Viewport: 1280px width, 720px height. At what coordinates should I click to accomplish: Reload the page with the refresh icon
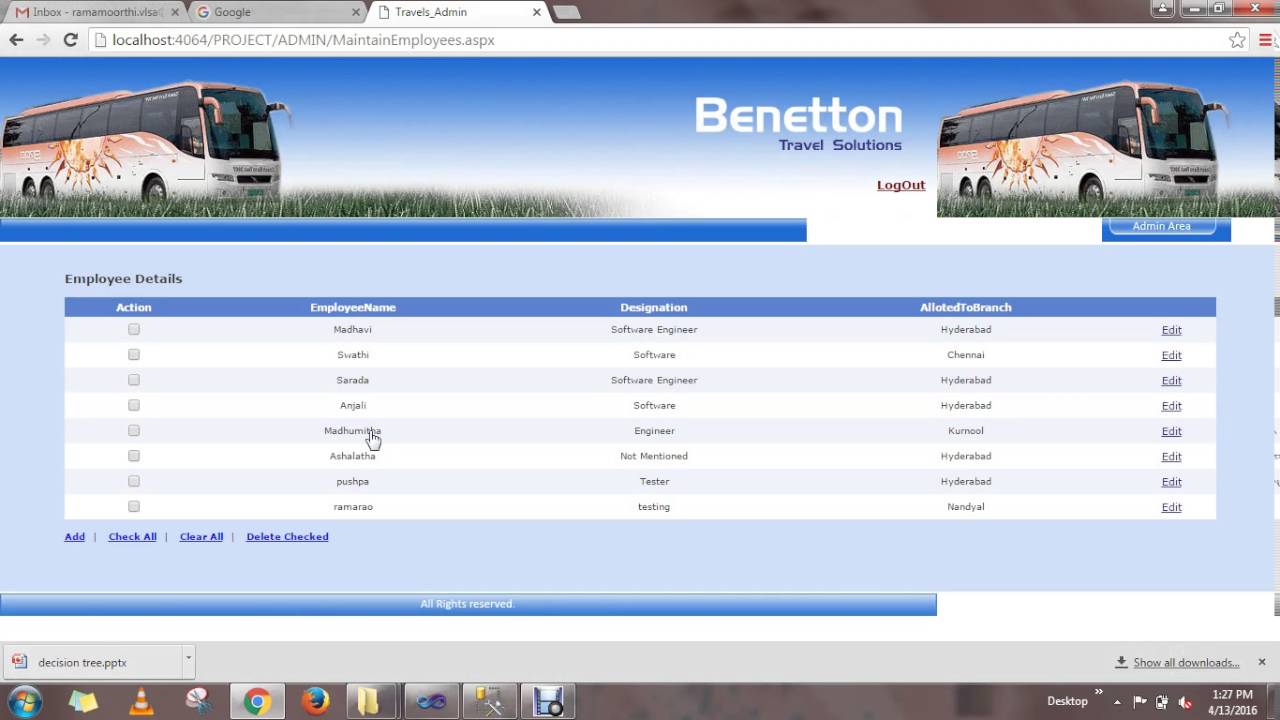pyautogui.click(x=70, y=40)
